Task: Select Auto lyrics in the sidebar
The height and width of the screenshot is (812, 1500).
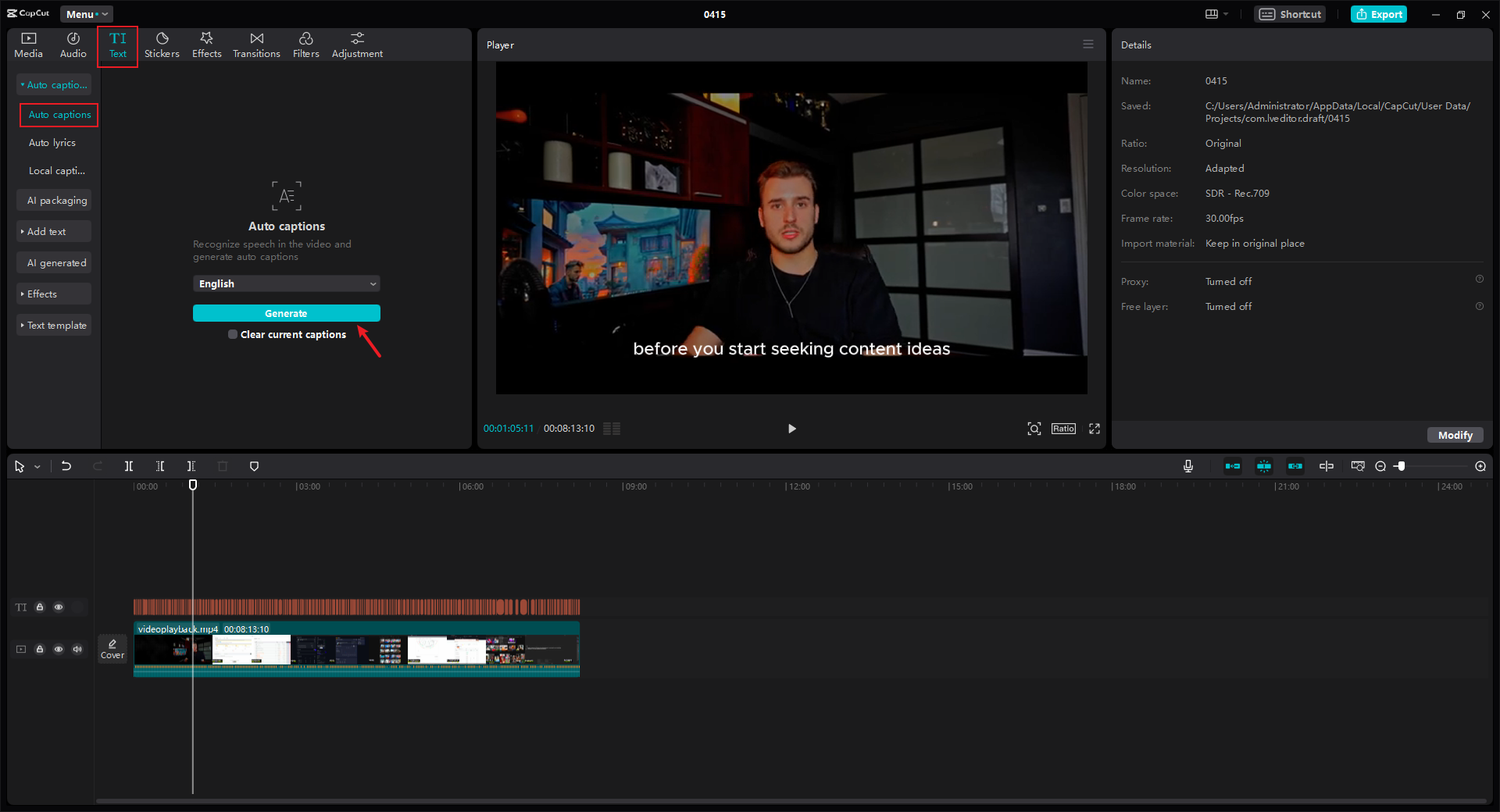Action: [52, 143]
